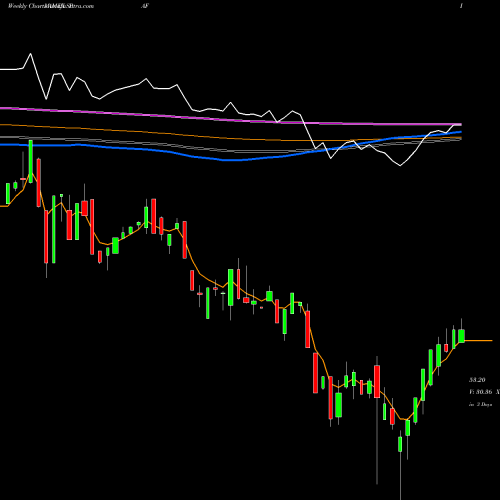500x500 pixels.
Task: Select the last green candle on the right
Action: coord(461,336)
